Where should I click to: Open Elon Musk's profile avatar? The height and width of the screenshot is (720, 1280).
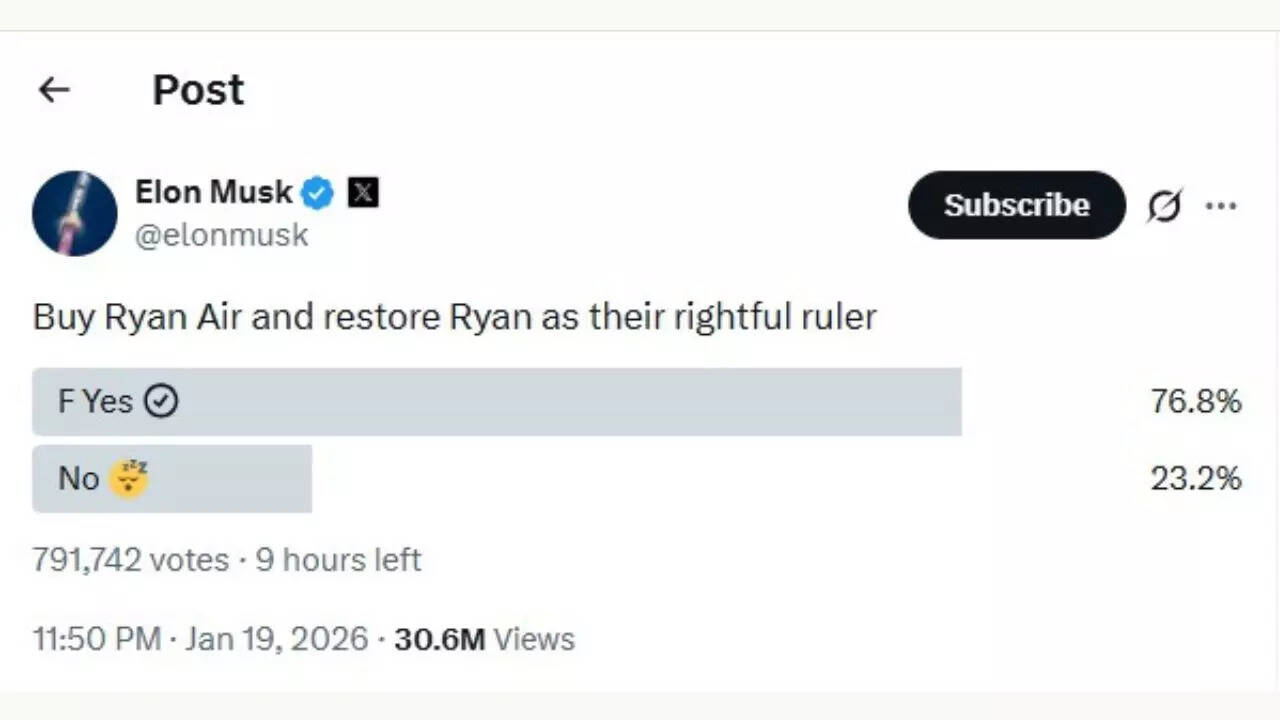[x=75, y=213]
